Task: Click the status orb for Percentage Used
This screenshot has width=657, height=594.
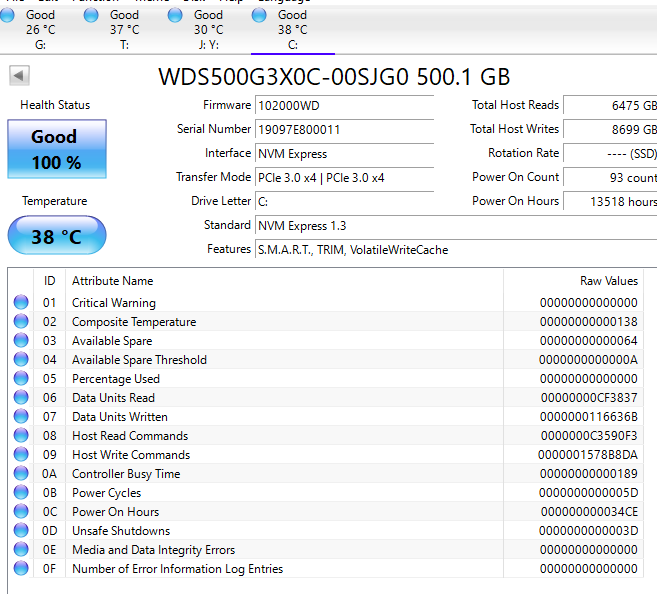Action: tap(21, 378)
